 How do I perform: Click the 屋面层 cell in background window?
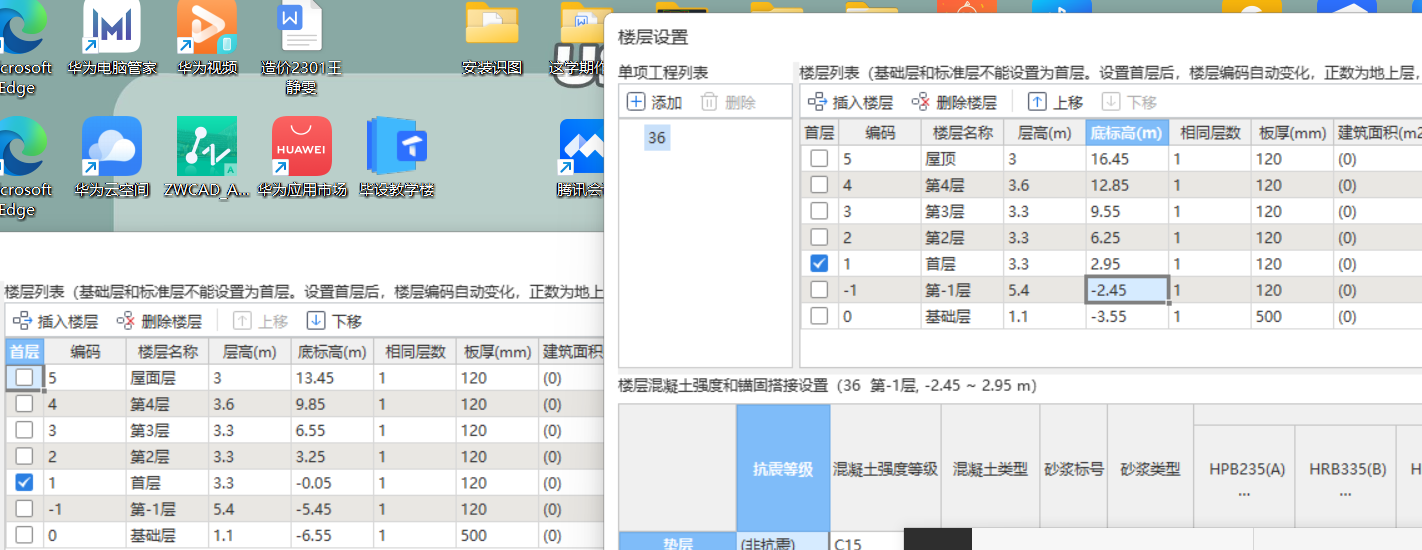[167, 378]
